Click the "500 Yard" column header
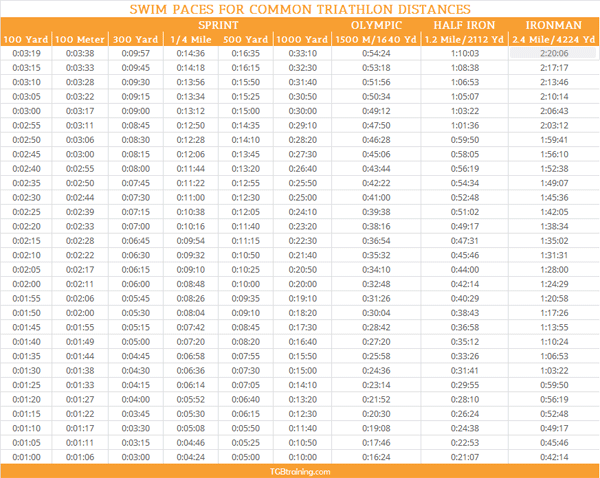Viewport: 600px width, 478px height. 245,39
